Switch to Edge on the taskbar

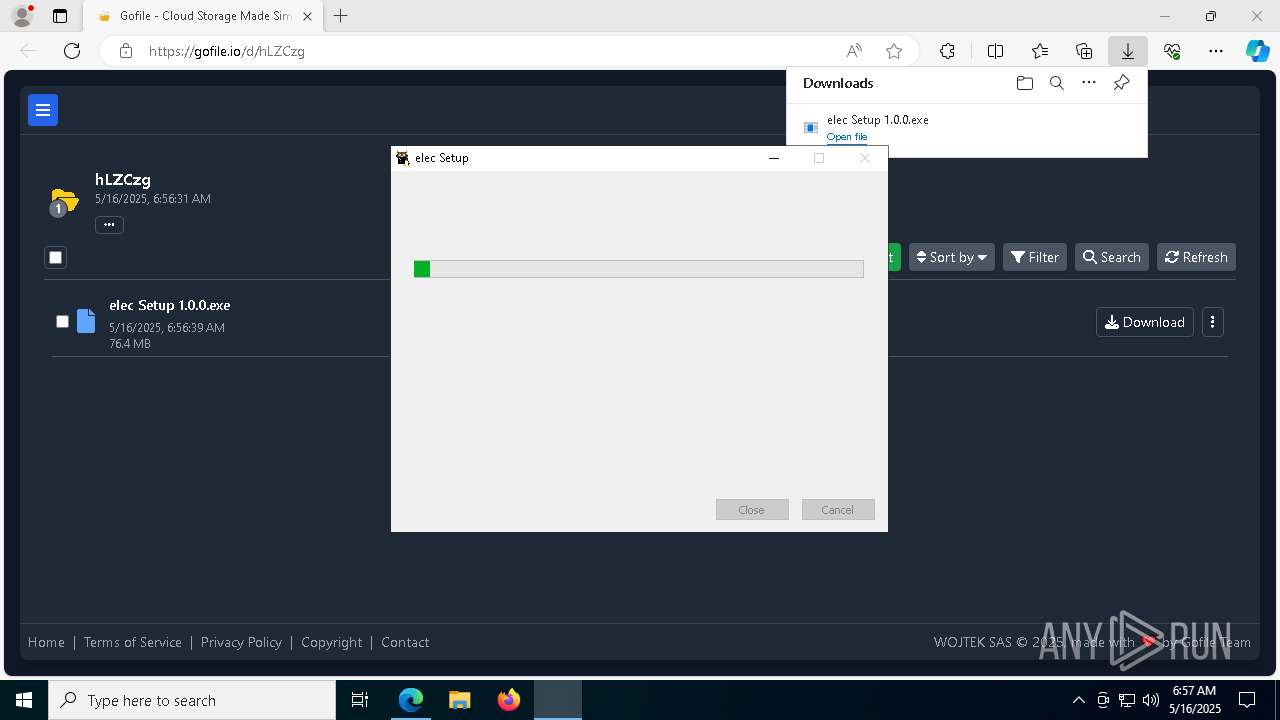tap(411, 700)
